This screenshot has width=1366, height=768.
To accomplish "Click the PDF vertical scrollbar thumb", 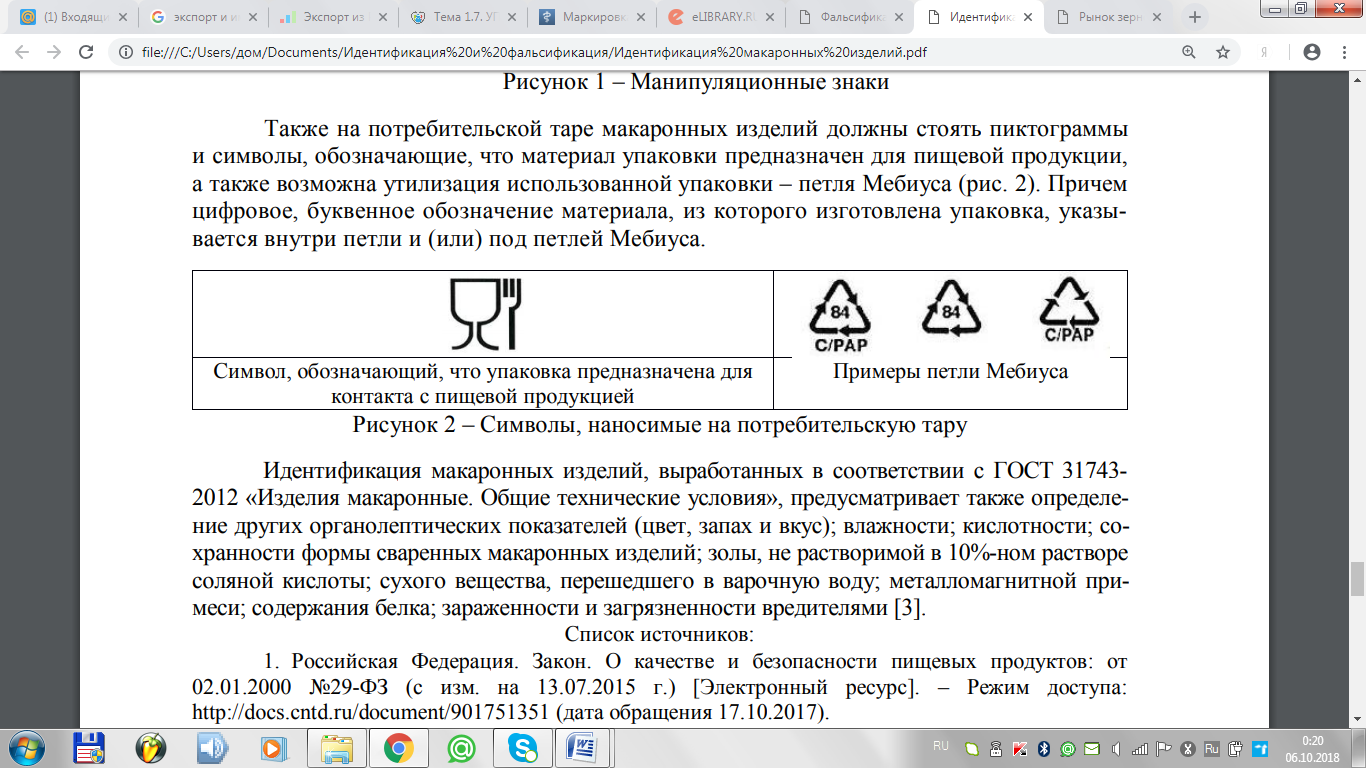I will coord(1357,578).
